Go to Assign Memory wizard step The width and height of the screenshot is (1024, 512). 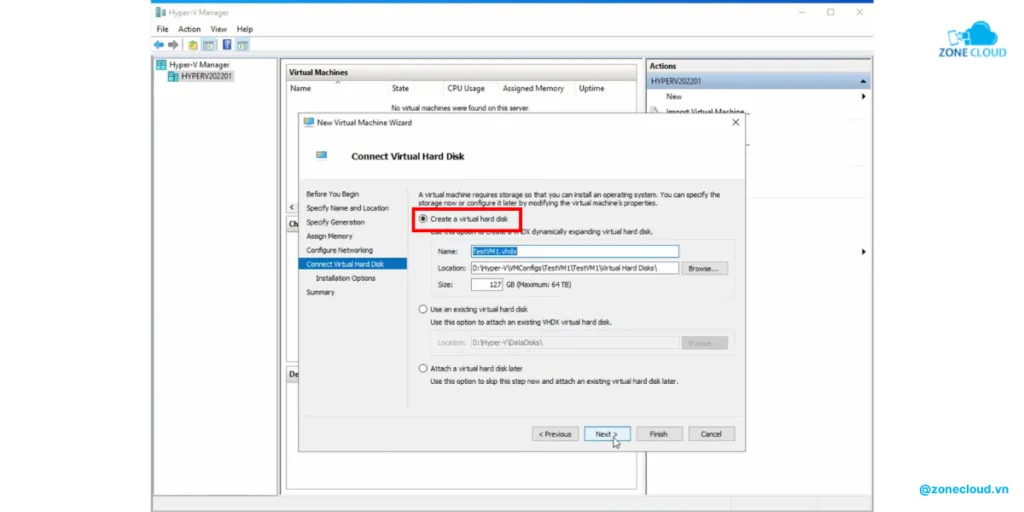[x=329, y=236]
